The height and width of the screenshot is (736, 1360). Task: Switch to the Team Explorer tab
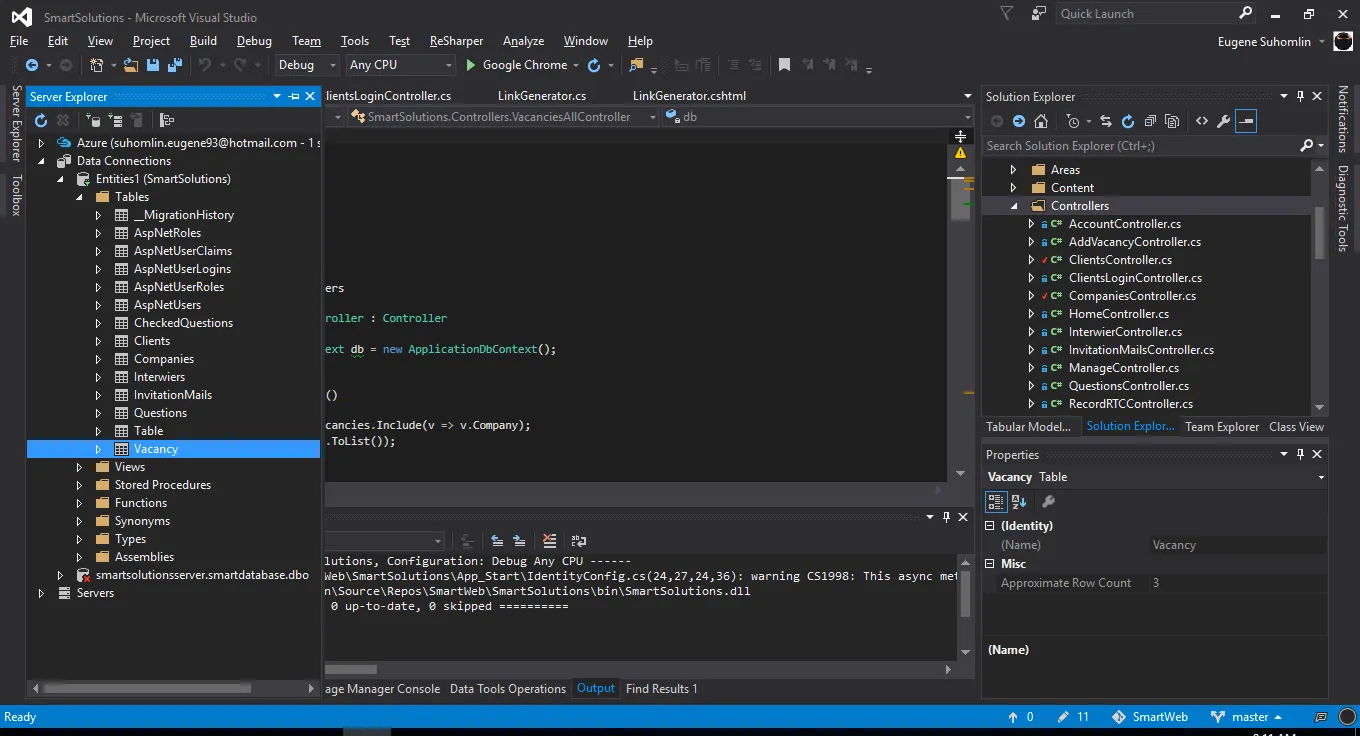click(x=1222, y=427)
